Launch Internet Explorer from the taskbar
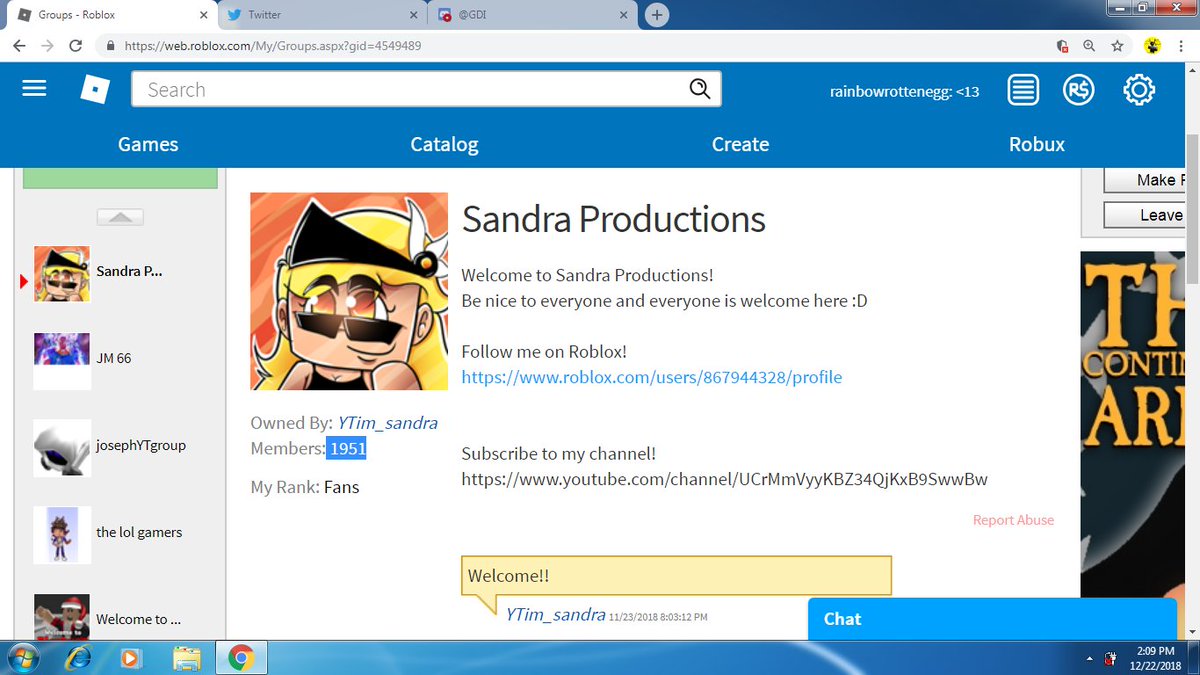The width and height of the screenshot is (1200, 675). [x=78, y=658]
